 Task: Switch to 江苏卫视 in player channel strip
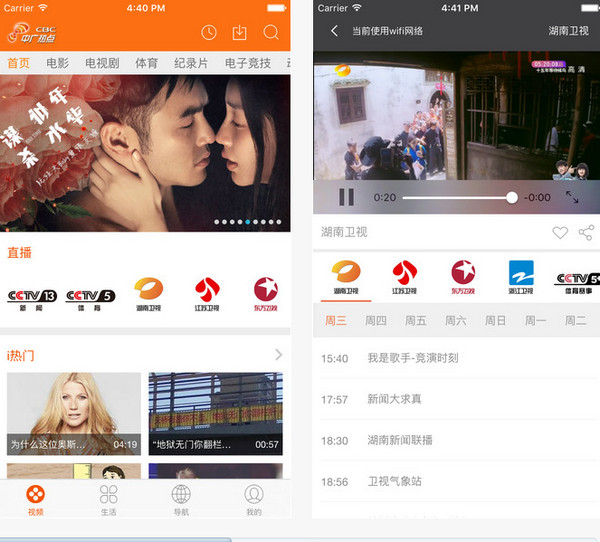(x=404, y=277)
